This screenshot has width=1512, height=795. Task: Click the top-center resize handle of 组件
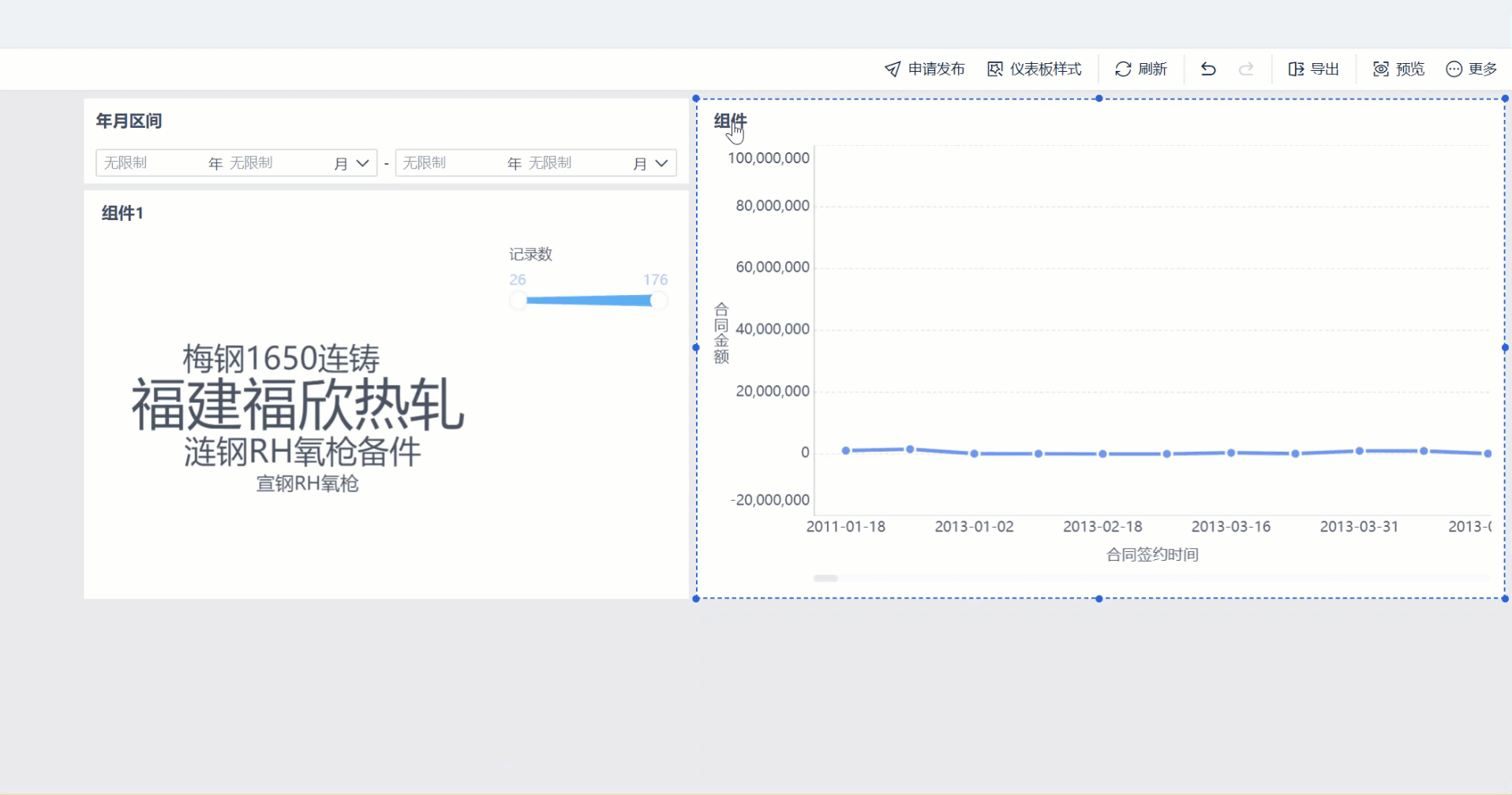coord(1099,99)
